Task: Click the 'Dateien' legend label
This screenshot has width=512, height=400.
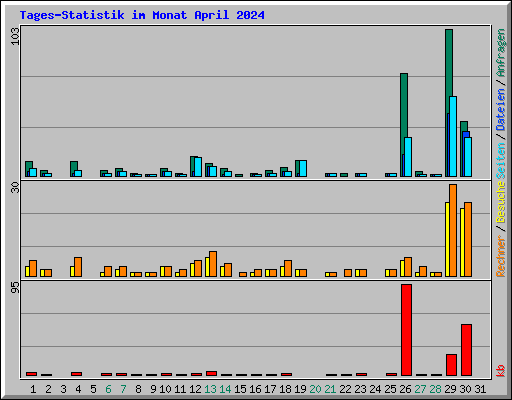Action: 500,109
